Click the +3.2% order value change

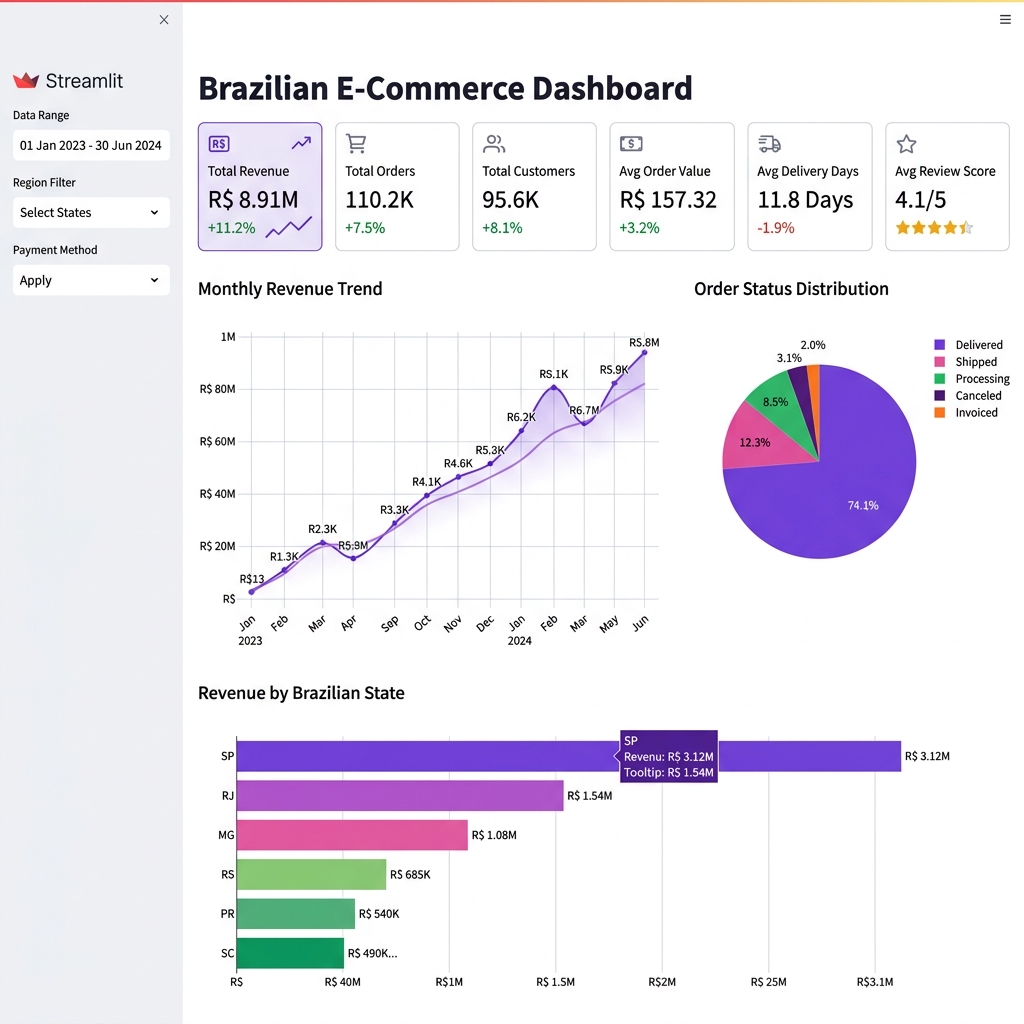[x=639, y=228]
